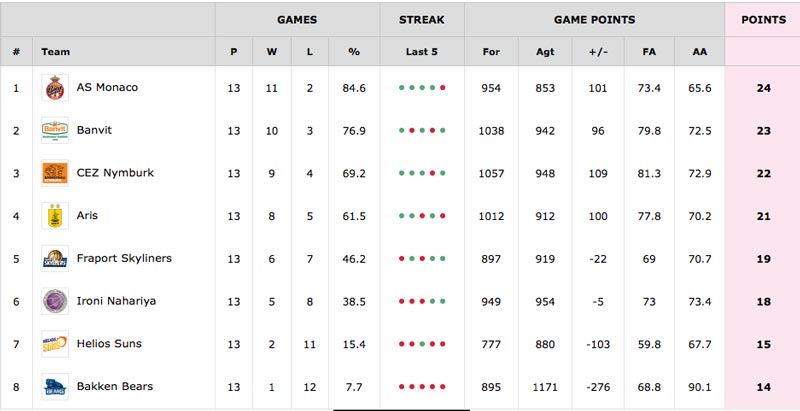The image size is (800, 411).
Task: Click AS Monaco's red last-game streak dot
Action: pyautogui.click(x=442, y=88)
